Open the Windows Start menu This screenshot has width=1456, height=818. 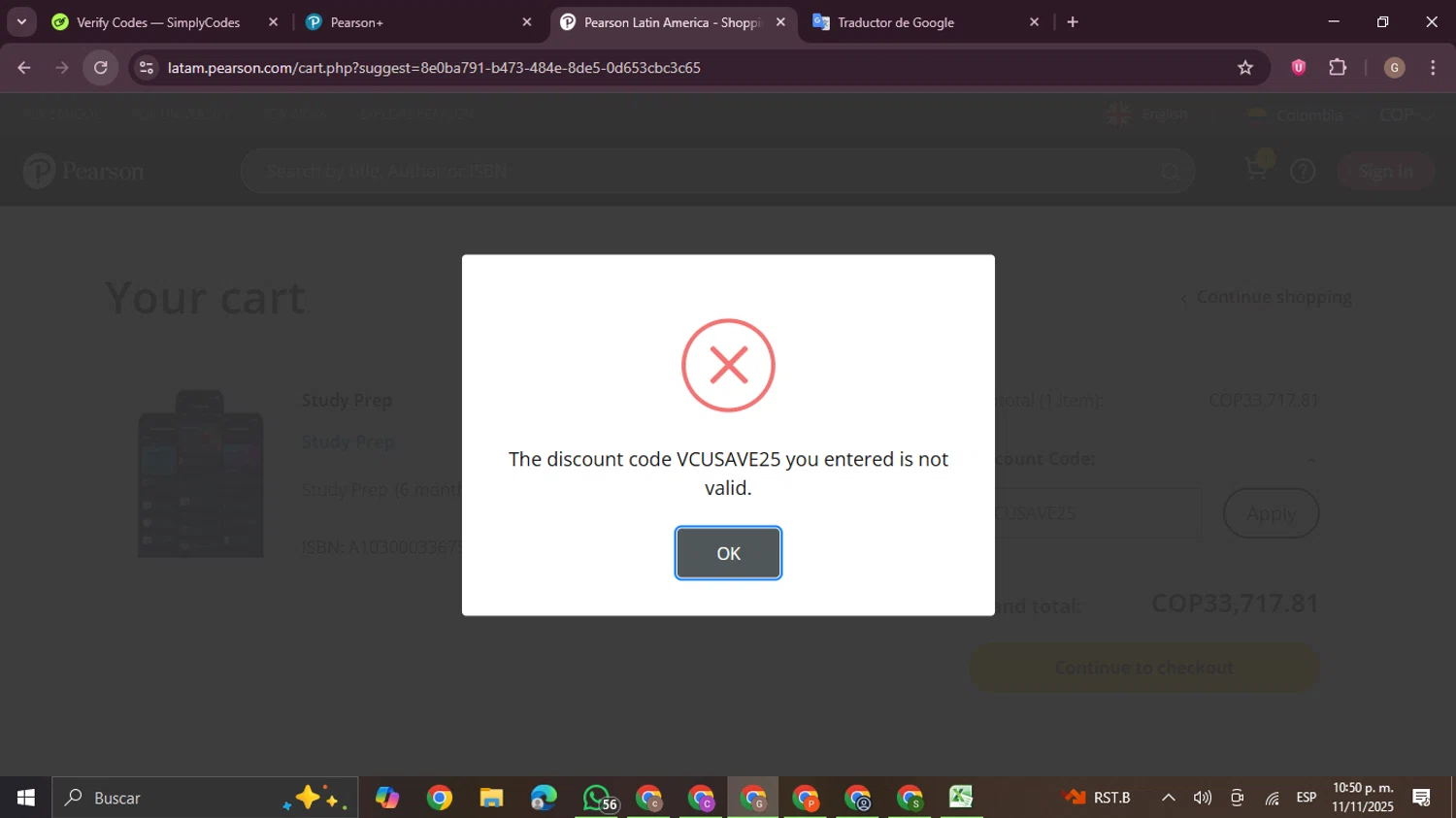25,798
